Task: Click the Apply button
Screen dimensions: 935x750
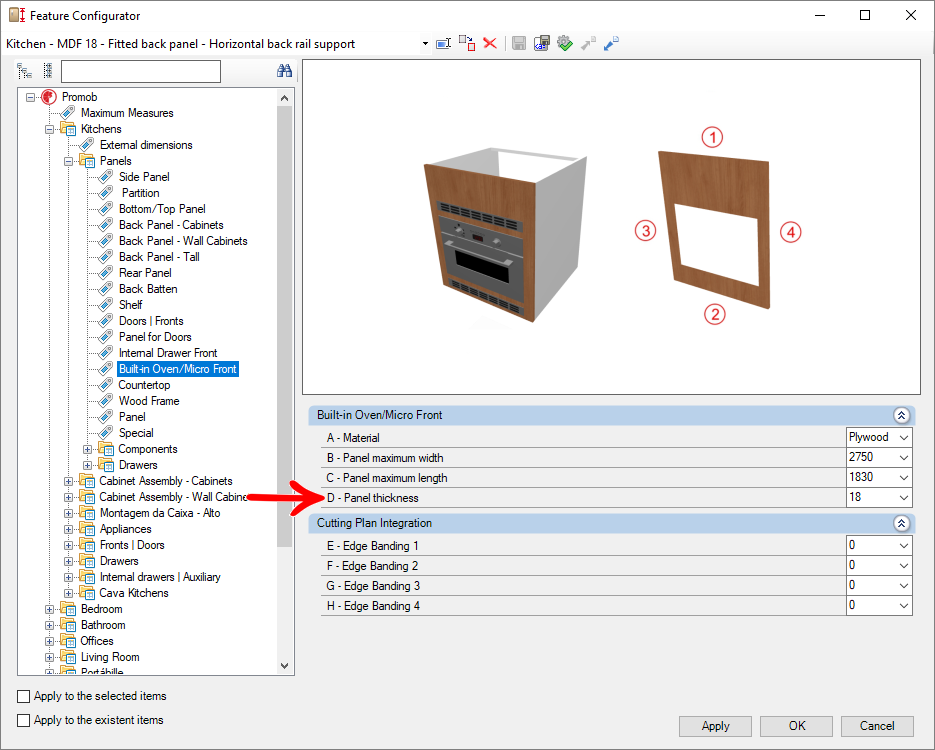Action: pyautogui.click(x=715, y=726)
